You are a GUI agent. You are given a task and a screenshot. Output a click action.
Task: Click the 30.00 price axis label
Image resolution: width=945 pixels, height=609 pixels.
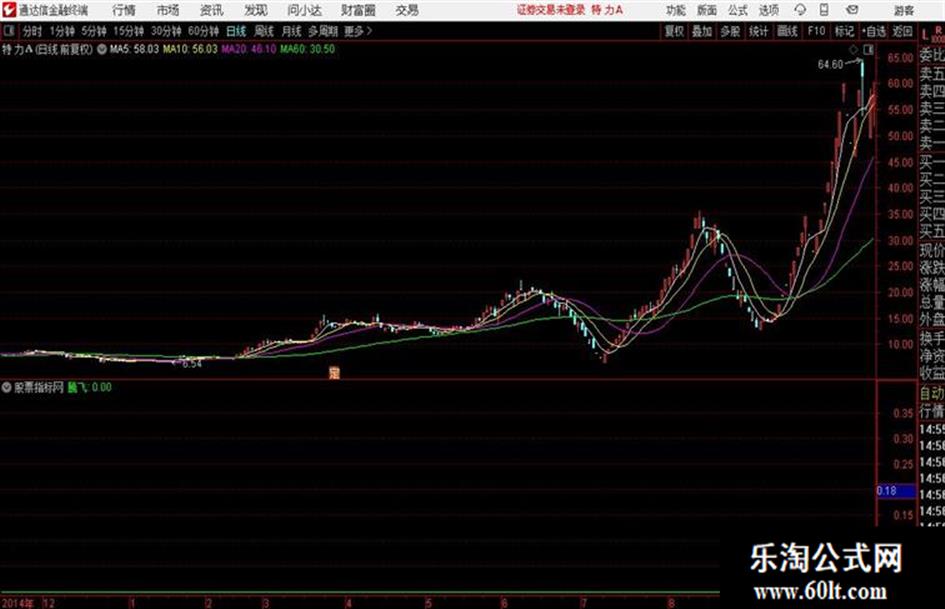coord(900,240)
